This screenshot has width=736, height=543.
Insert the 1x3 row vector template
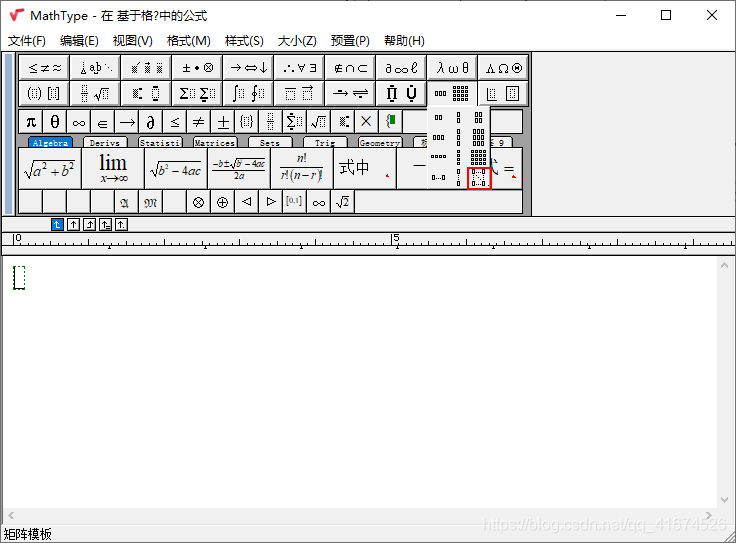438,138
